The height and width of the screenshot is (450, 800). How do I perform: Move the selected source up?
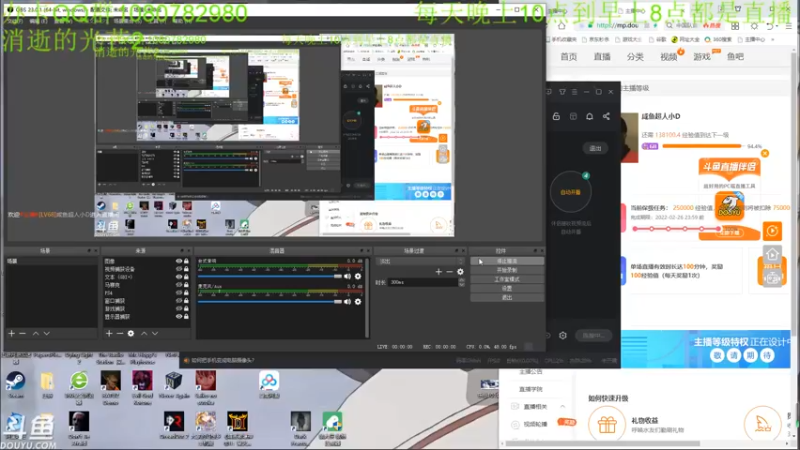[144, 333]
